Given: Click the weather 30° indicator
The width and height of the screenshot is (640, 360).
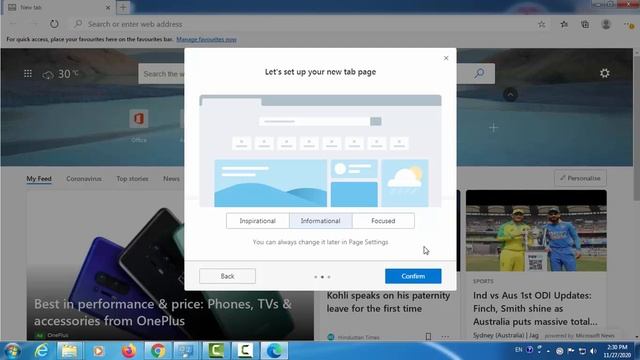Looking at the screenshot, I should [x=60, y=74].
